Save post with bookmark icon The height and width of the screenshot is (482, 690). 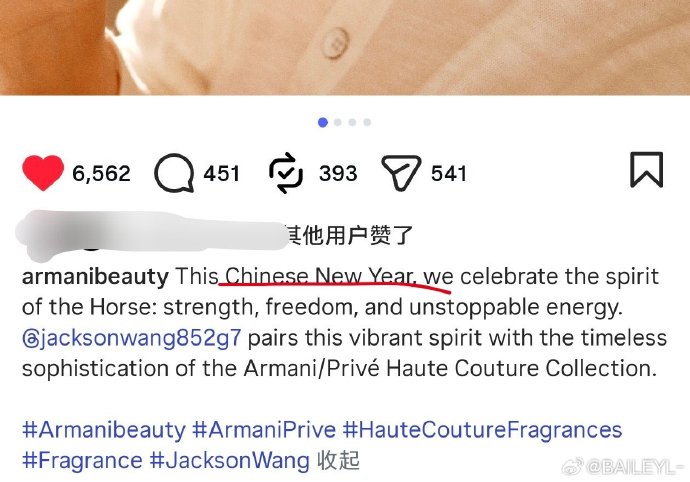[x=646, y=170]
